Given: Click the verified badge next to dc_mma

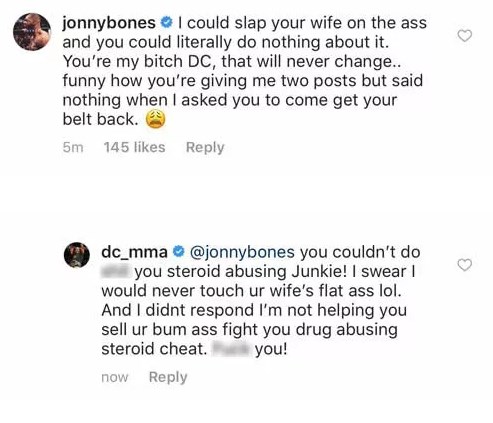Looking at the screenshot, I should [178, 252].
